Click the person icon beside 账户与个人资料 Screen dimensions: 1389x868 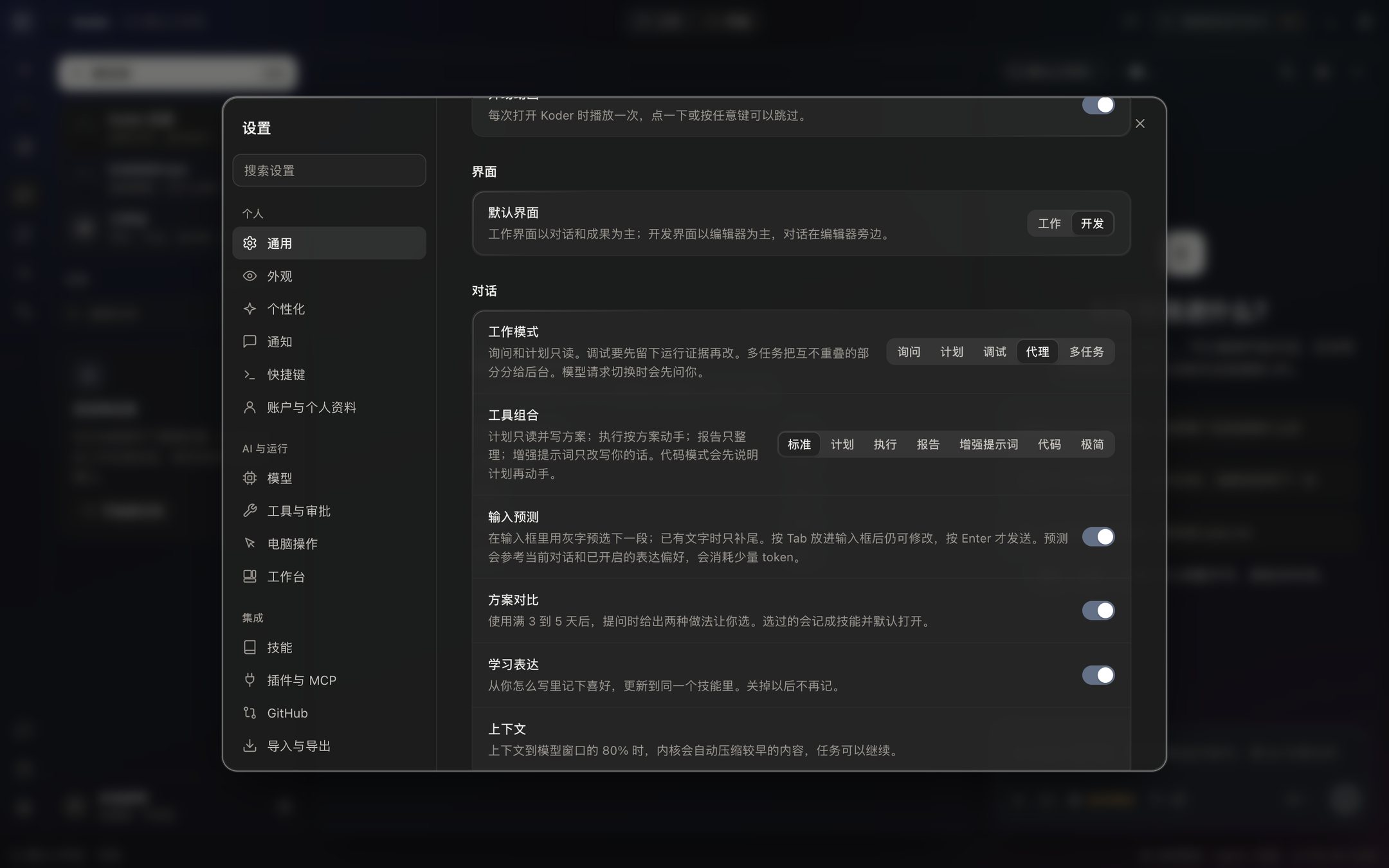point(250,407)
